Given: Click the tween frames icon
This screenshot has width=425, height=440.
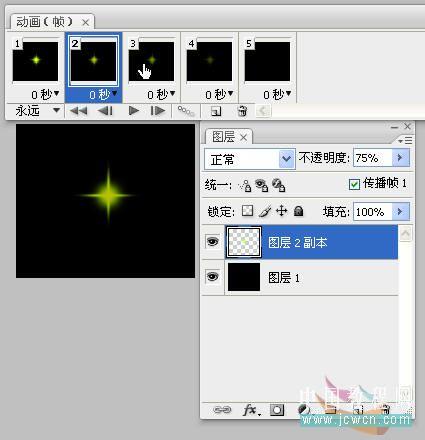Looking at the screenshot, I should tap(186, 111).
